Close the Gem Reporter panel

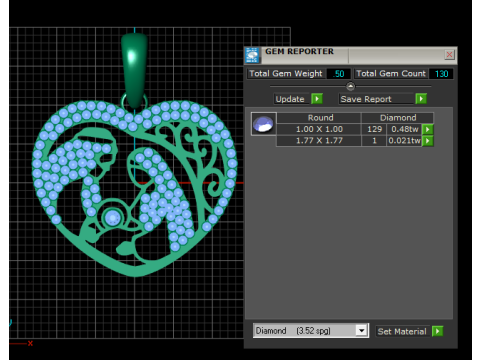[449, 54]
